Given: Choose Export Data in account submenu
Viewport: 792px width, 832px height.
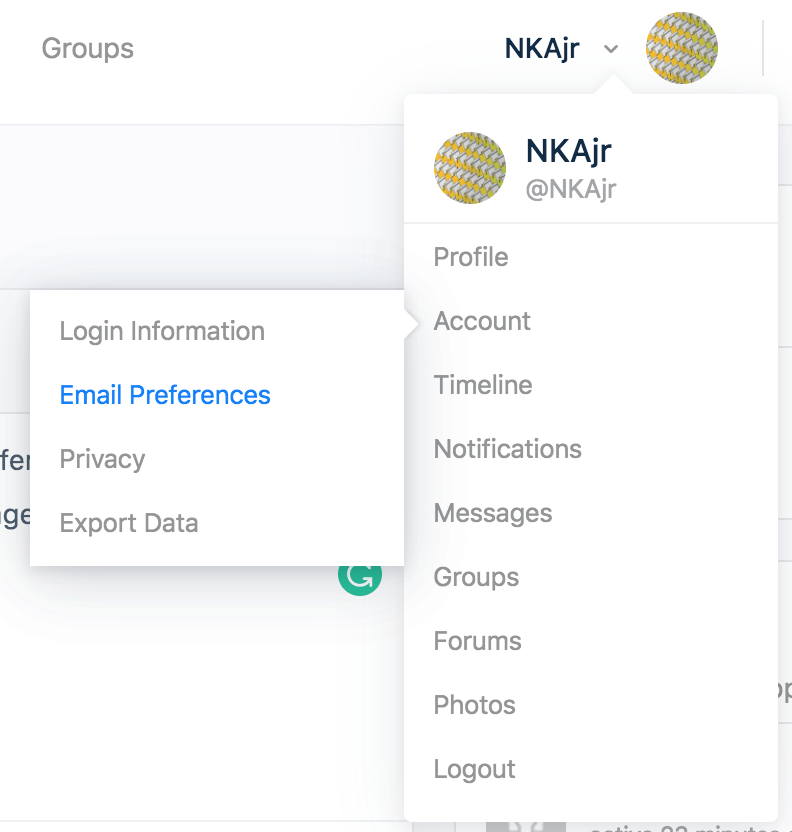Looking at the screenshot, I should pos(129,523).
